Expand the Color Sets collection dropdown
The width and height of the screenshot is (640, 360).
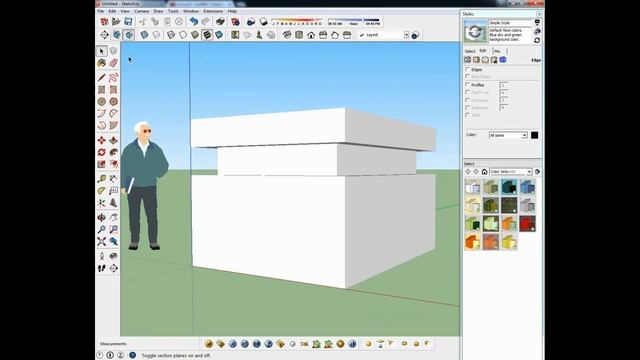tap(529, 172)
